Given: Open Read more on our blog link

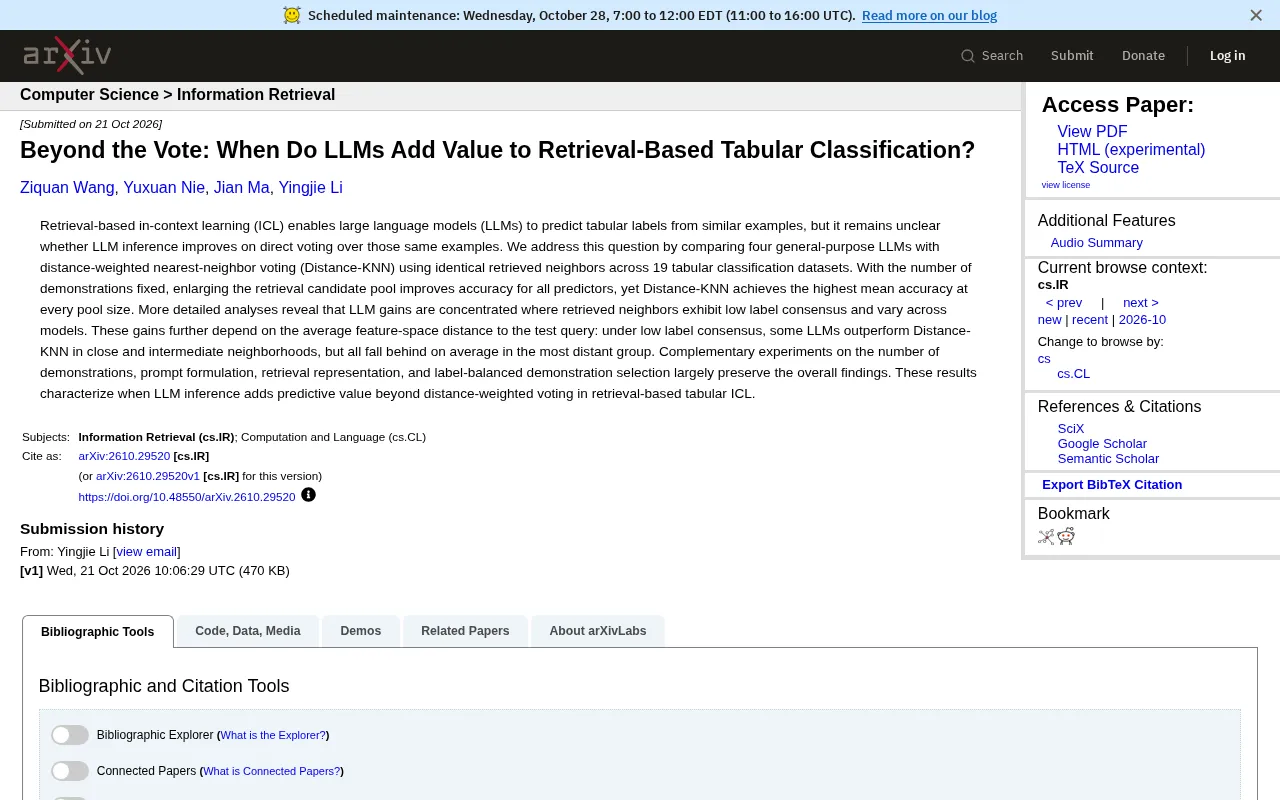Looking at the screenshot, I should (x=929, y=15).
